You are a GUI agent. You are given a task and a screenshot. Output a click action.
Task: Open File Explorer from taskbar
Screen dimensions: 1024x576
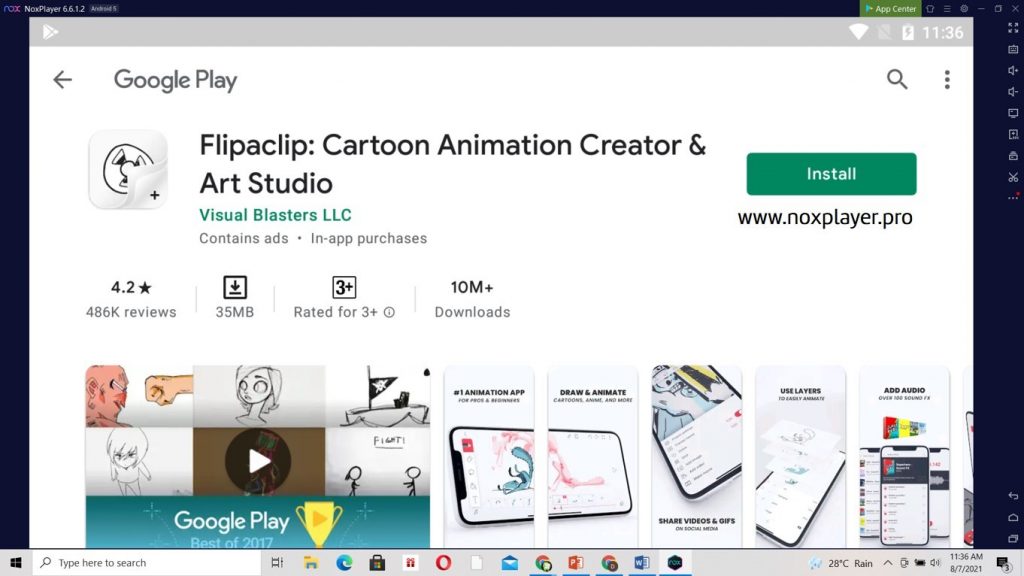[x=311, y=562]
